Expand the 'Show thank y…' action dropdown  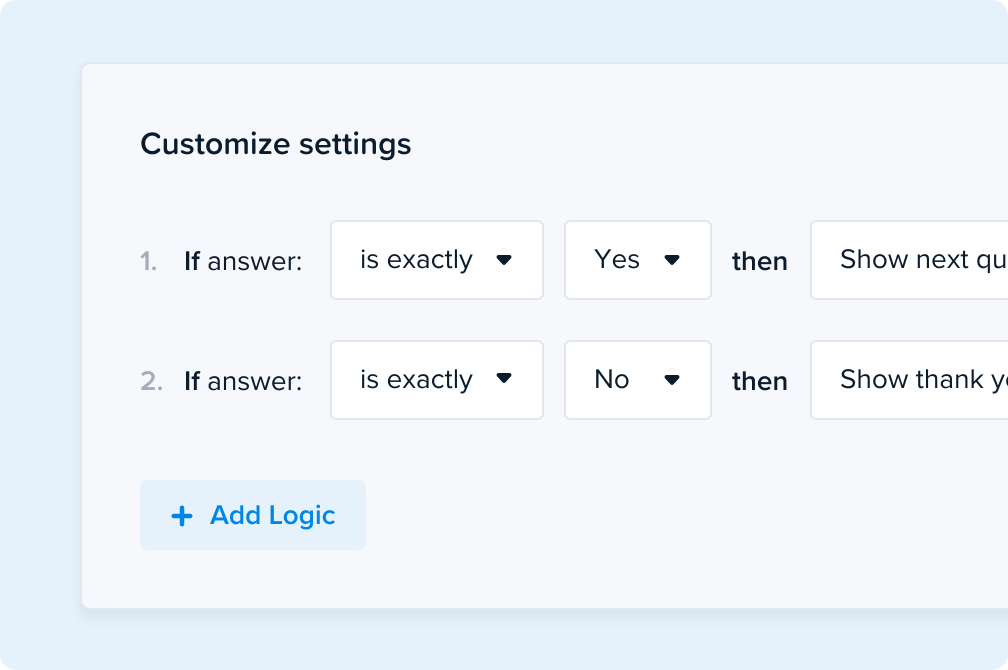coord(908,380)
